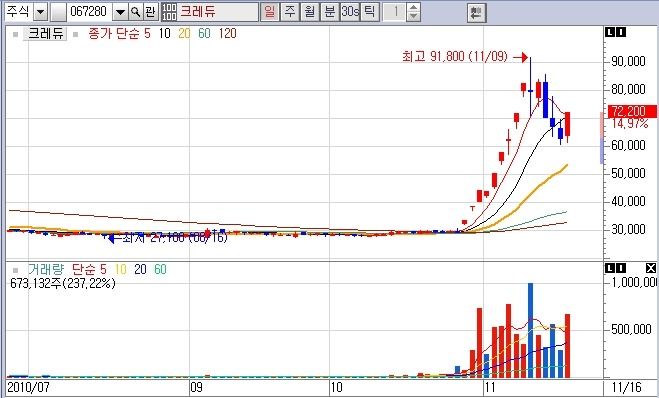Expand the stock code 067280 dropdown
The width and height of the screenshot is (659, 398).
pyautogui.click(x=120, y=12)
